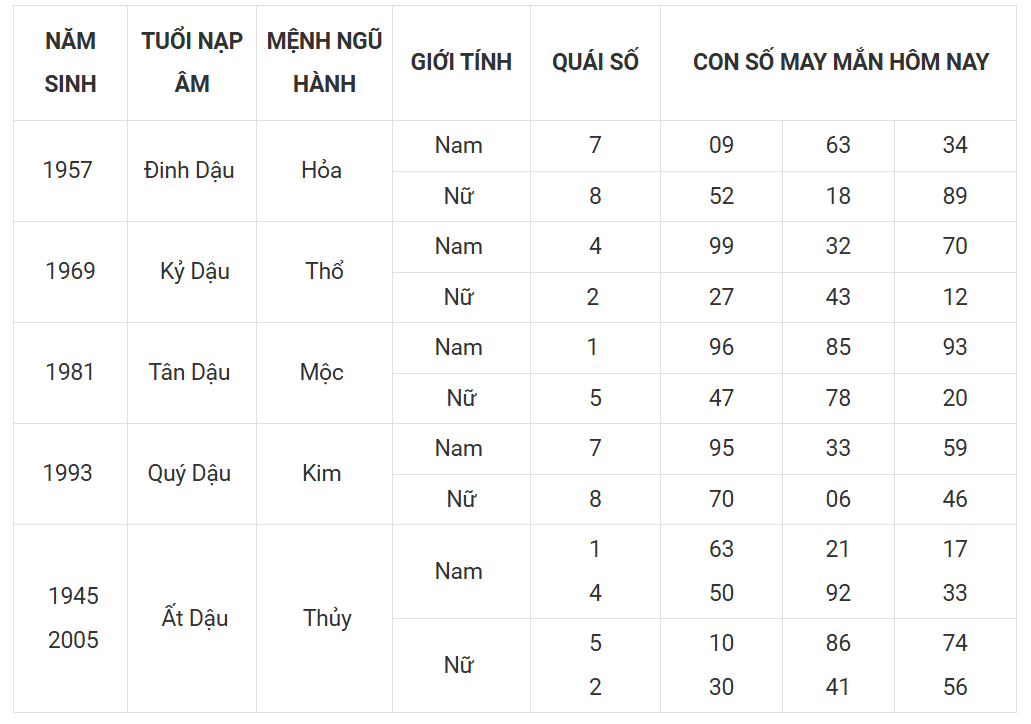
Task: Select the TUỔI NẠP ÂM header cell
Action: [x=192, y=62]
